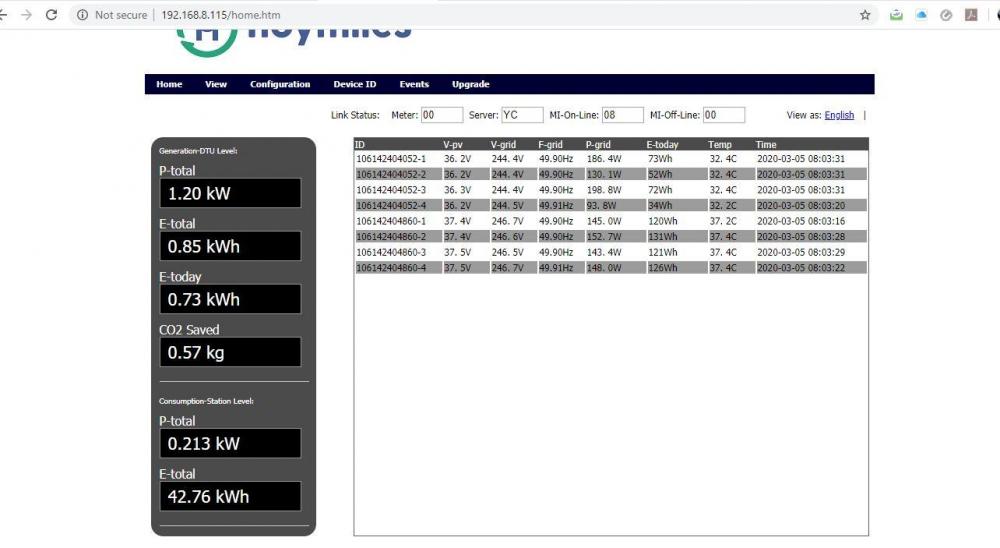
Task: Click the V-pv column header
Action: [453, 145]
